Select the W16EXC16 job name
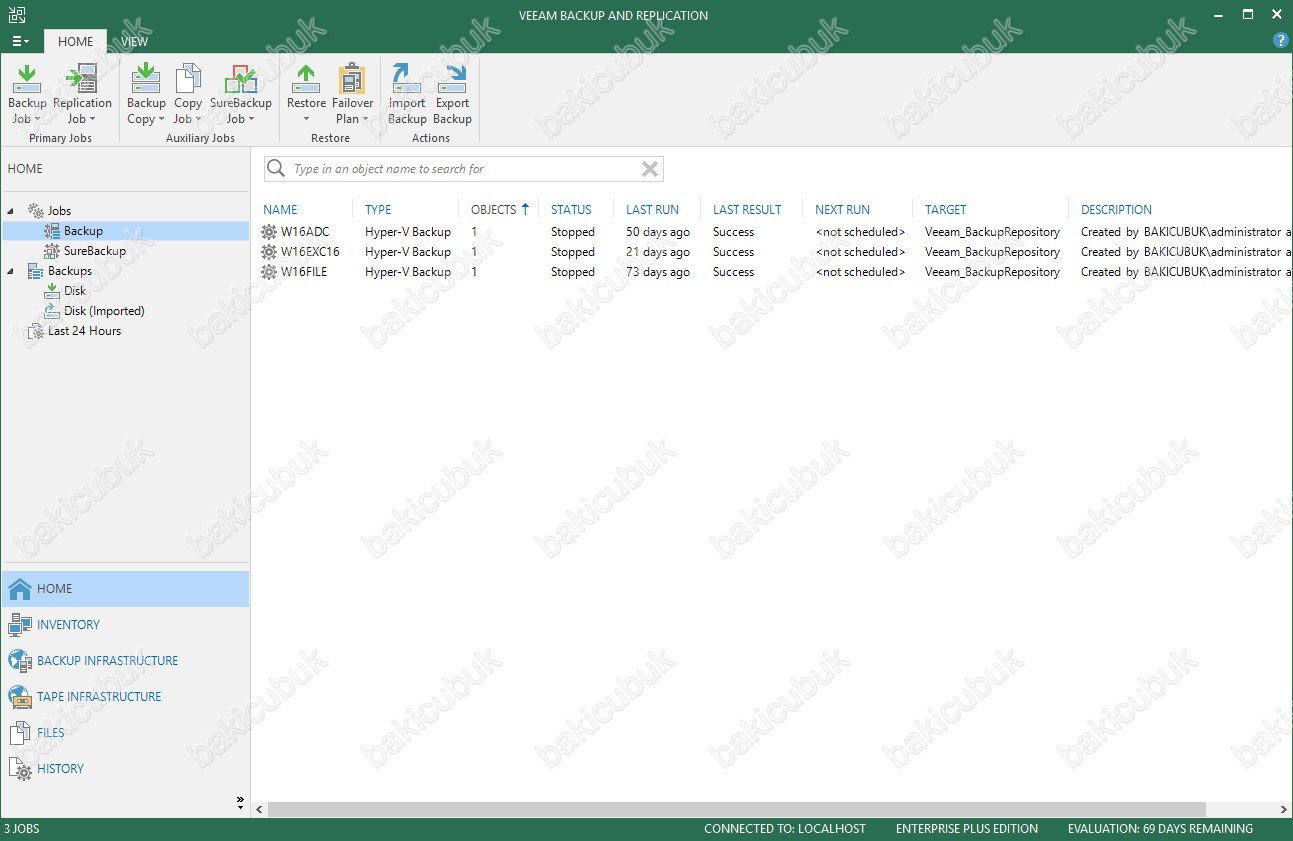 point(310,252)
